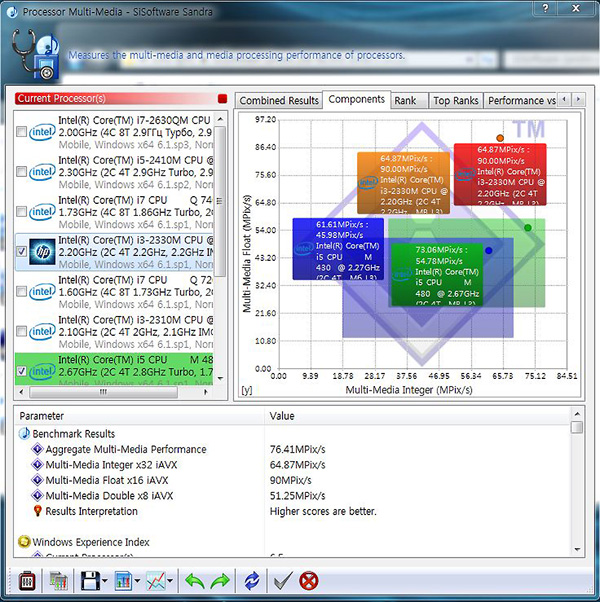Check the Core i5-2410M processor checkbox
Screen dimensions: 600x602
click(x=21, y=172)
